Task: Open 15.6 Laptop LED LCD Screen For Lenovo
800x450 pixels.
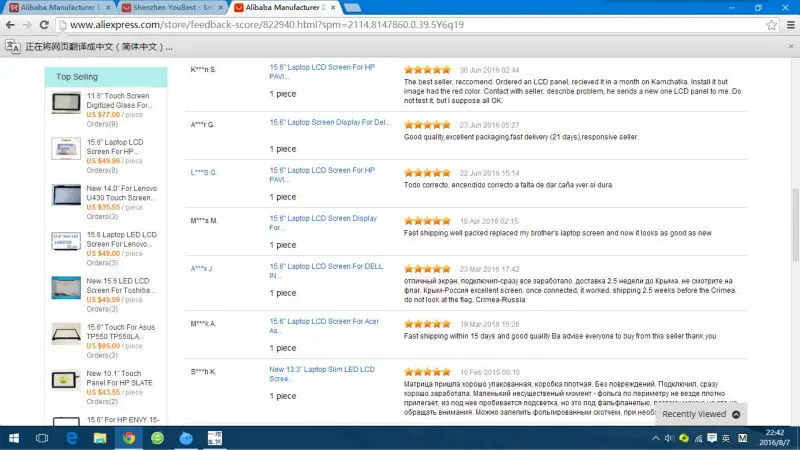Action: click(121, 239)
